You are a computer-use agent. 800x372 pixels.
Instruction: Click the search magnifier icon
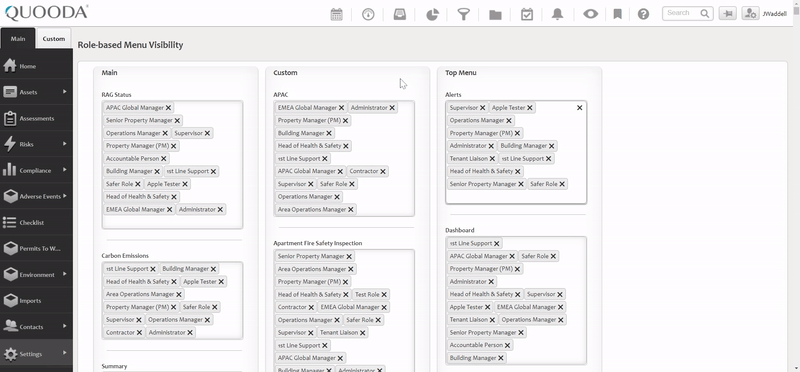tap(705, 13)
